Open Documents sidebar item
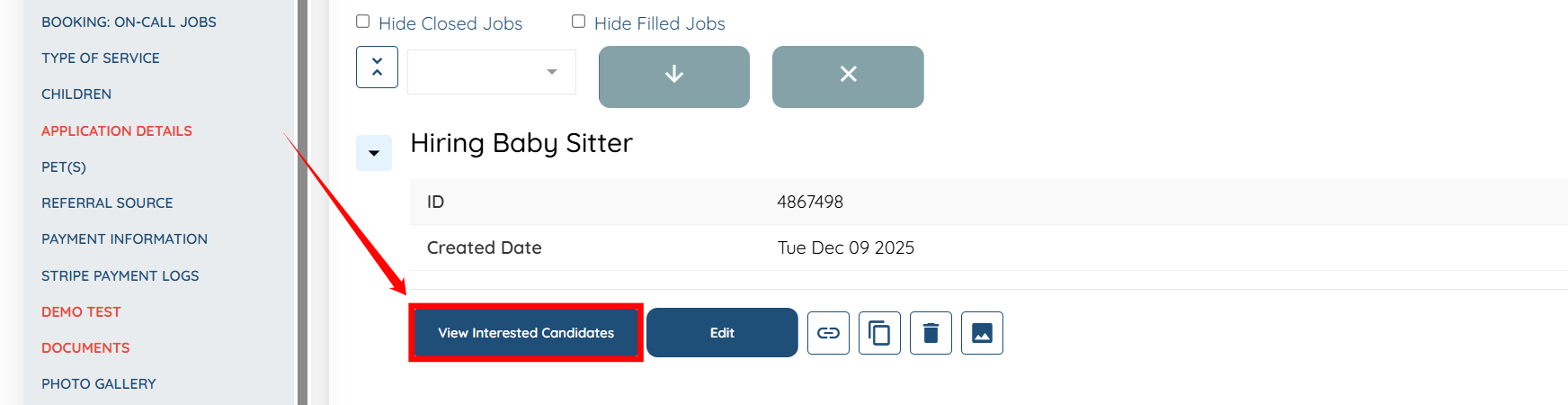The width and height of the screenshot is (1568, 405). [85, 347]
